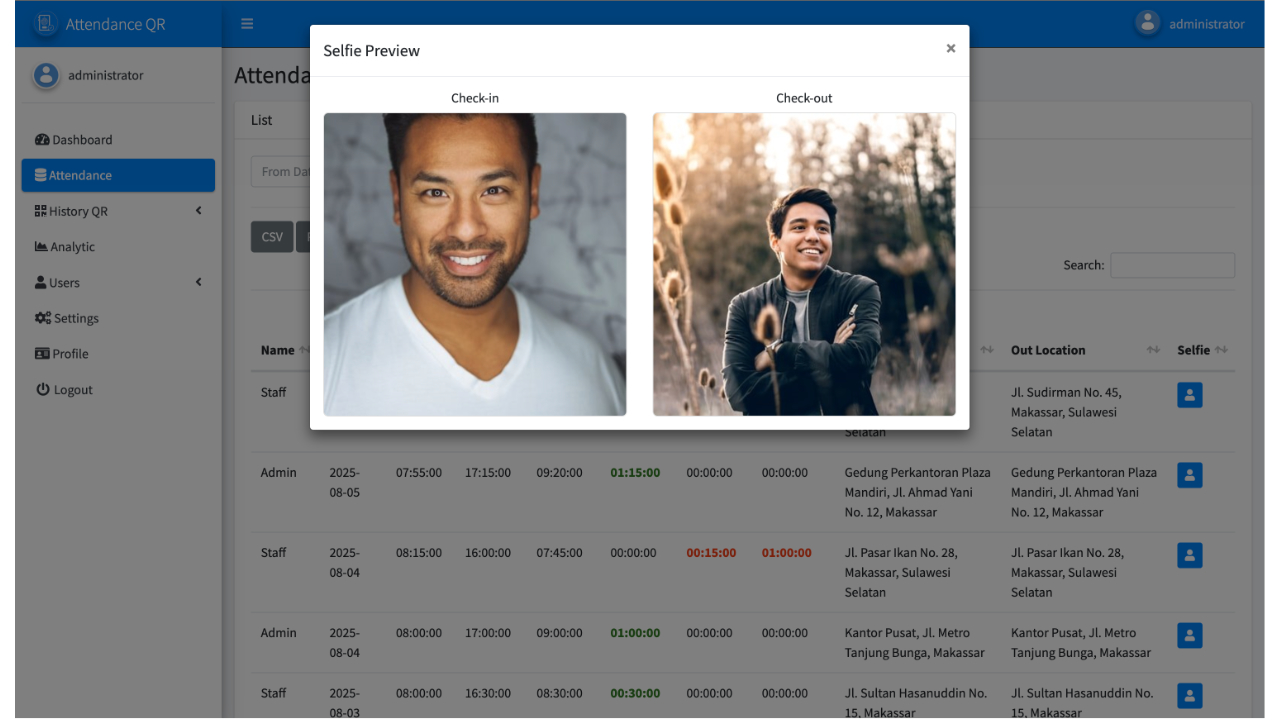Click the 09:20:00 duration cell

[559, 473]
